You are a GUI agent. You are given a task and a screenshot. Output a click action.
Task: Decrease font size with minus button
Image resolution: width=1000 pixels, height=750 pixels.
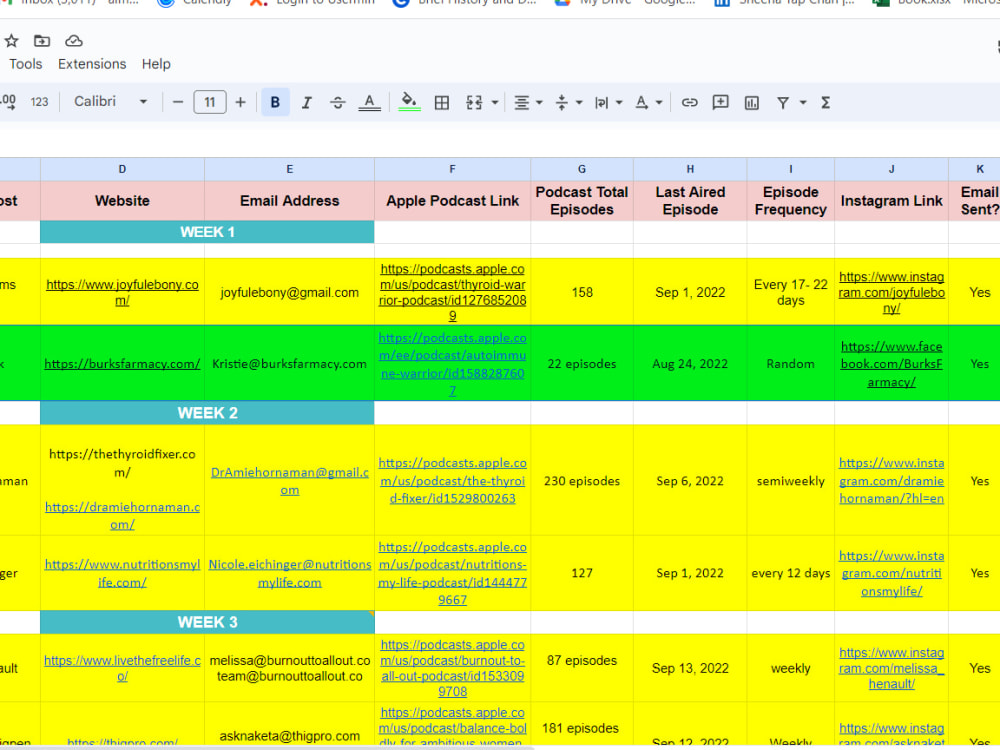(x=178, y=102)
